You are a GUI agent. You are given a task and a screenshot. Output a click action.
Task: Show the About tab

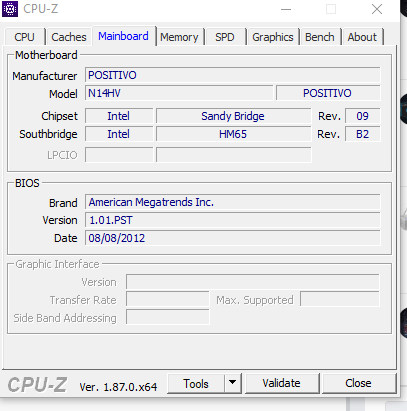click(x=362, y=37)
